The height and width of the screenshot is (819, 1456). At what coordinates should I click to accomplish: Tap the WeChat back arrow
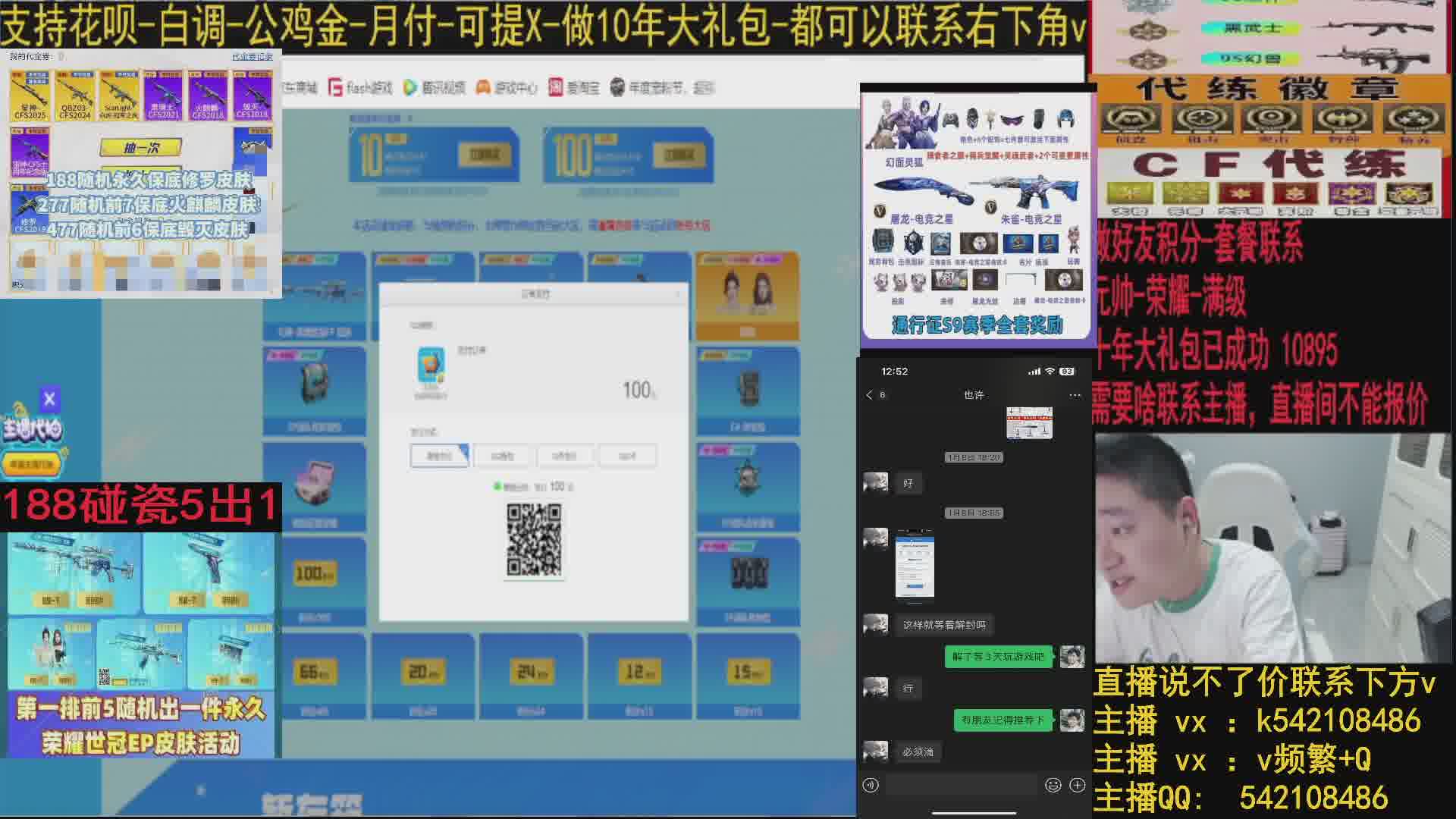tap(869, 395)
